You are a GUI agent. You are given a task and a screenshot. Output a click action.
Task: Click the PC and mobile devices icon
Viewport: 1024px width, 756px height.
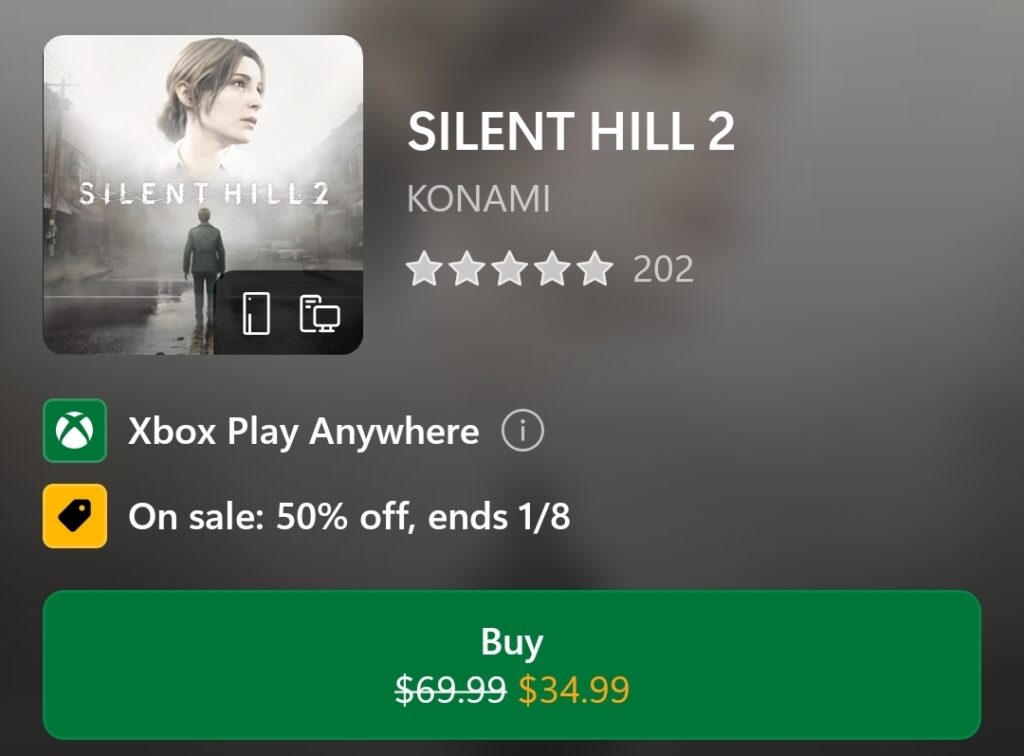tap(319, 314)
